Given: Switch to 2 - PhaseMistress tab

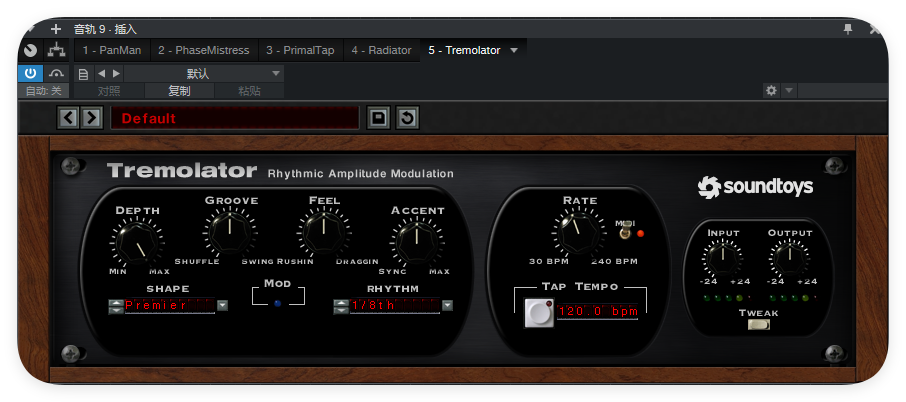Looking at the screenshot, I should 204,50.
